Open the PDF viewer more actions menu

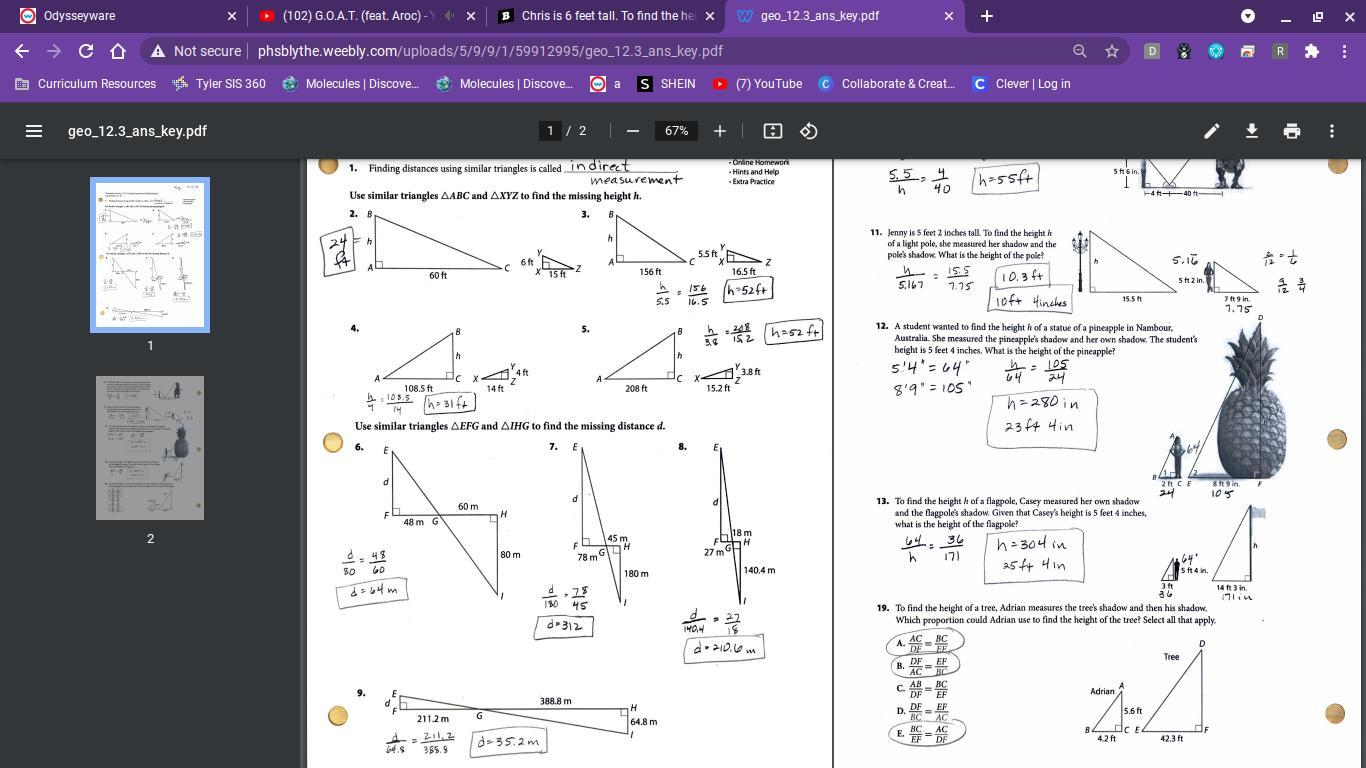(x=1332, y=131)
